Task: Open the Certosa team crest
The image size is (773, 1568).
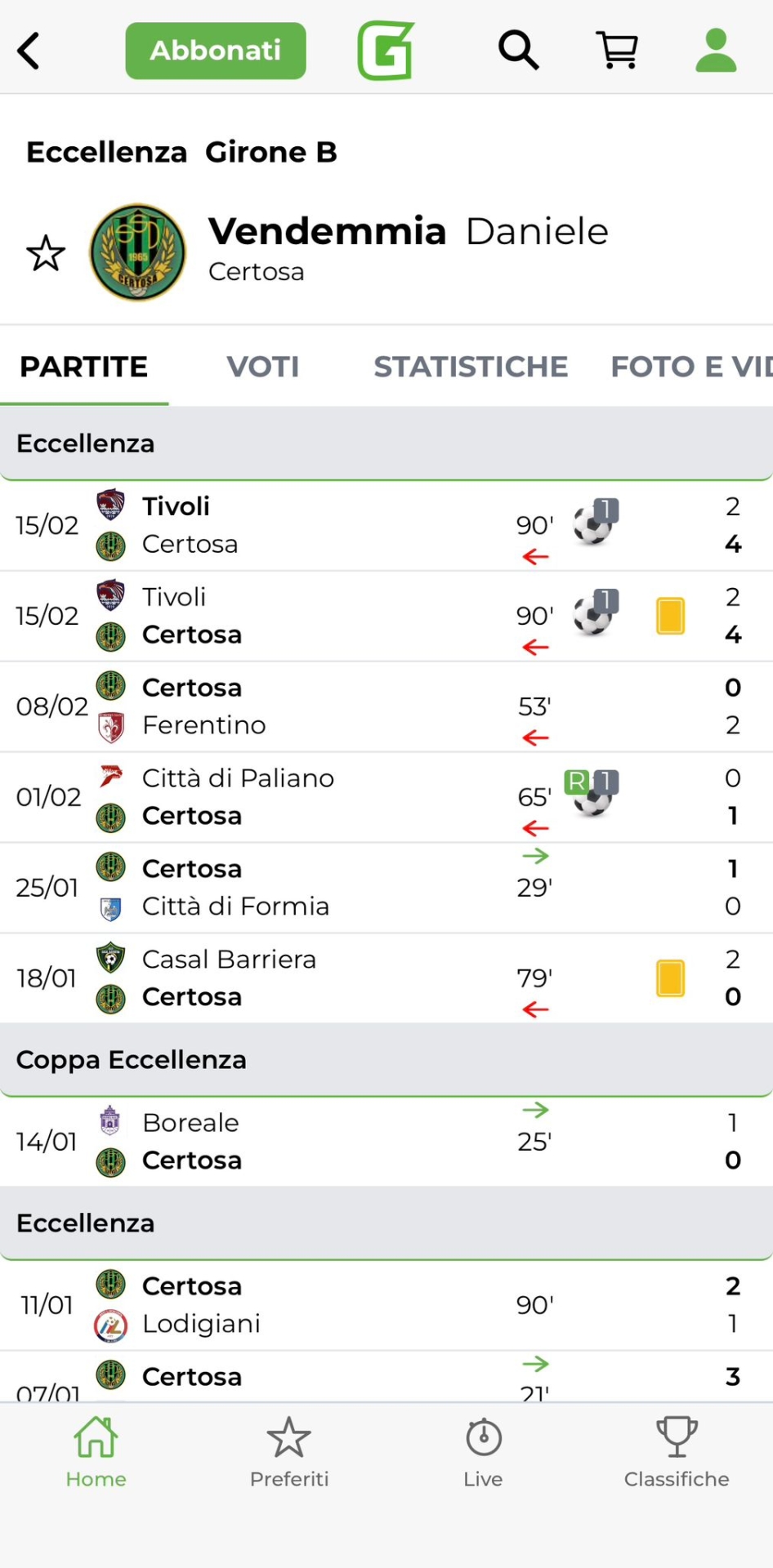Action: point(137,252)
